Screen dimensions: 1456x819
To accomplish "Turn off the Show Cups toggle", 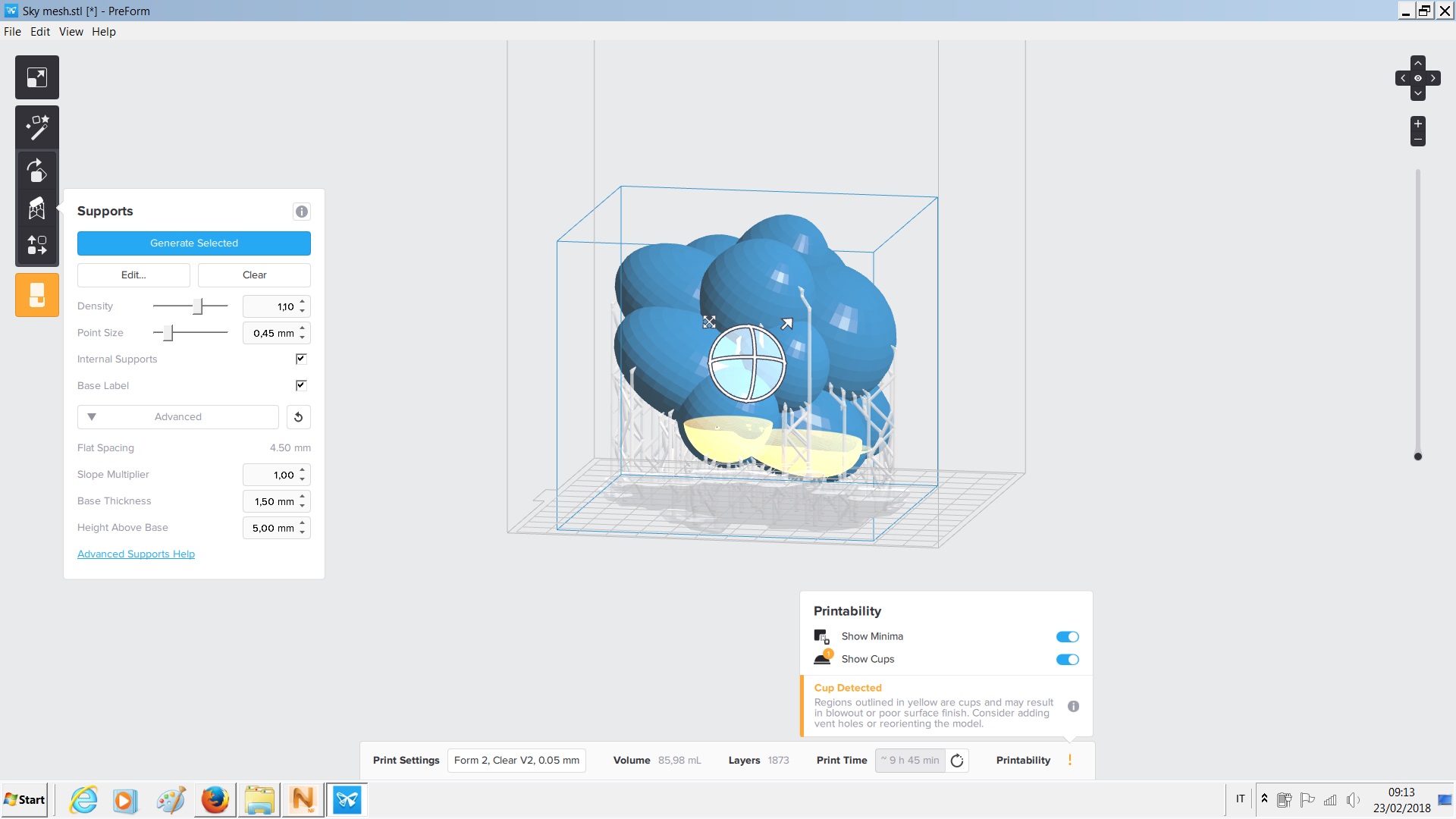I will point(1067,659).
